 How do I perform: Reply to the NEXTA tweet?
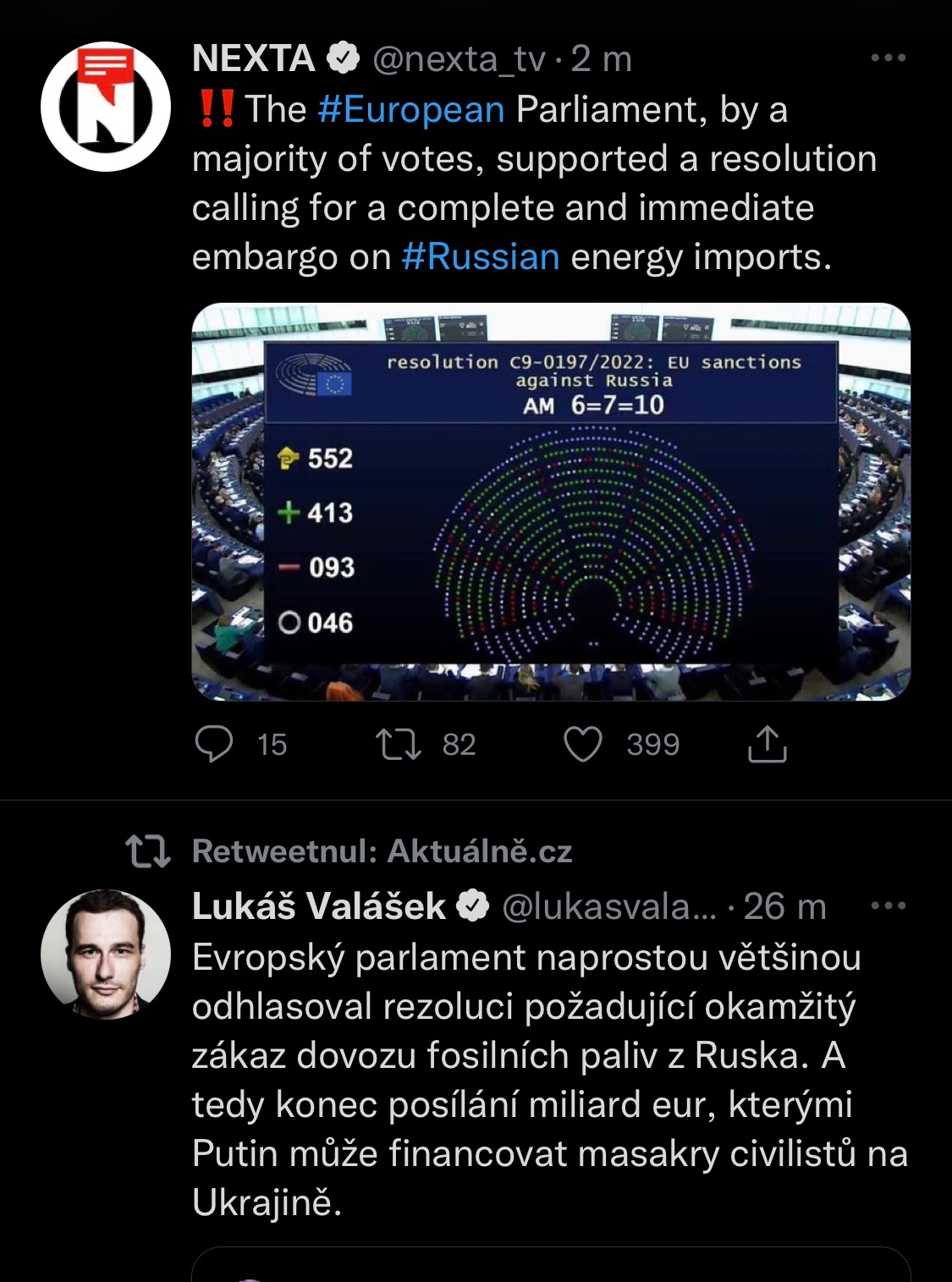(x=214, y=745)
